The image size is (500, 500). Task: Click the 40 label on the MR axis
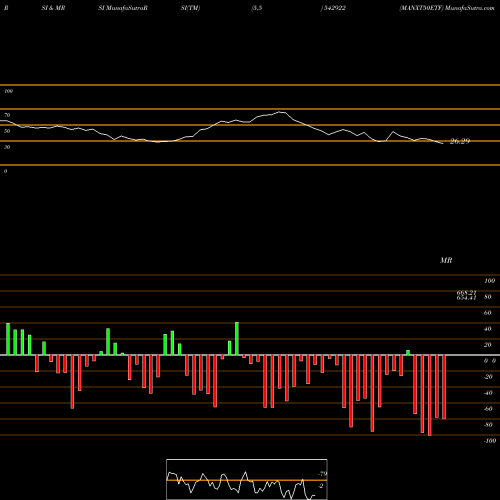tap(488, 329)
